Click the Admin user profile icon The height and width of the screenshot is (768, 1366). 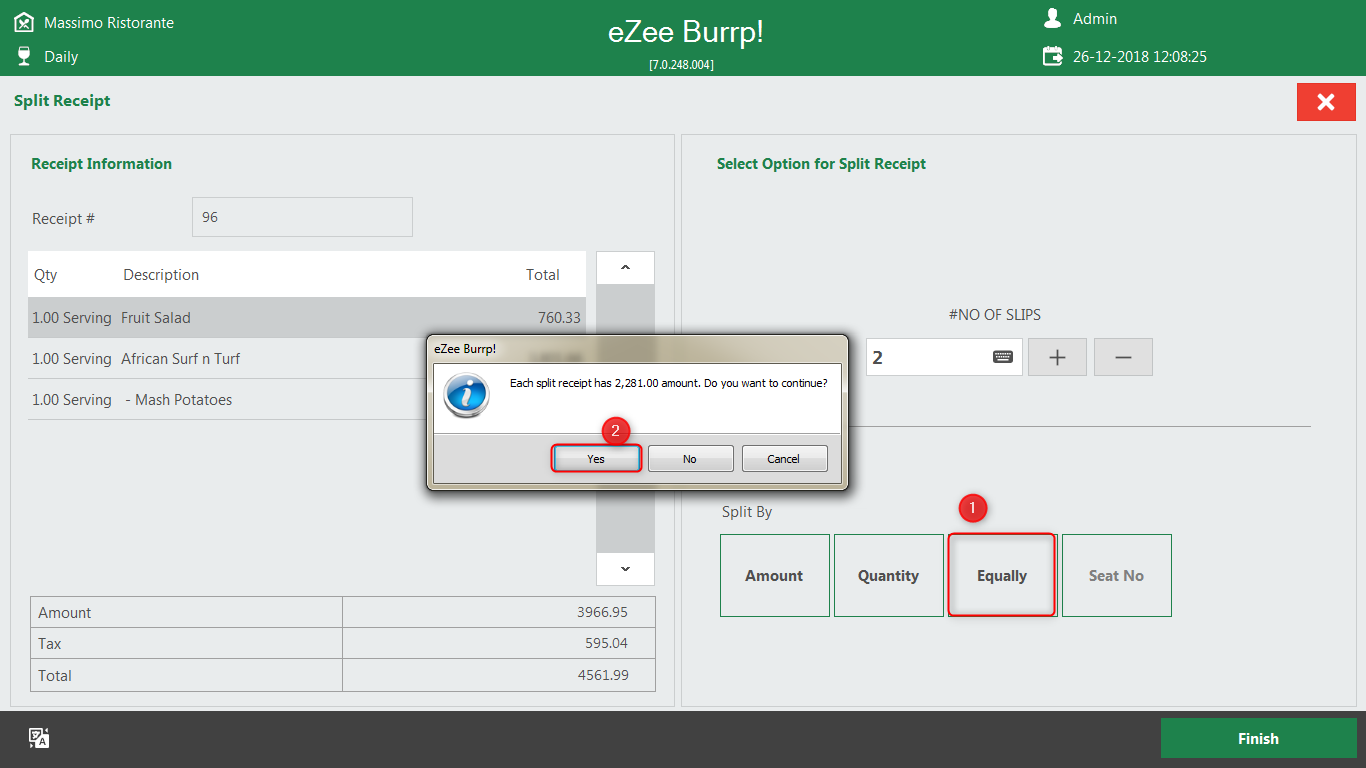tap(1052, 18)
